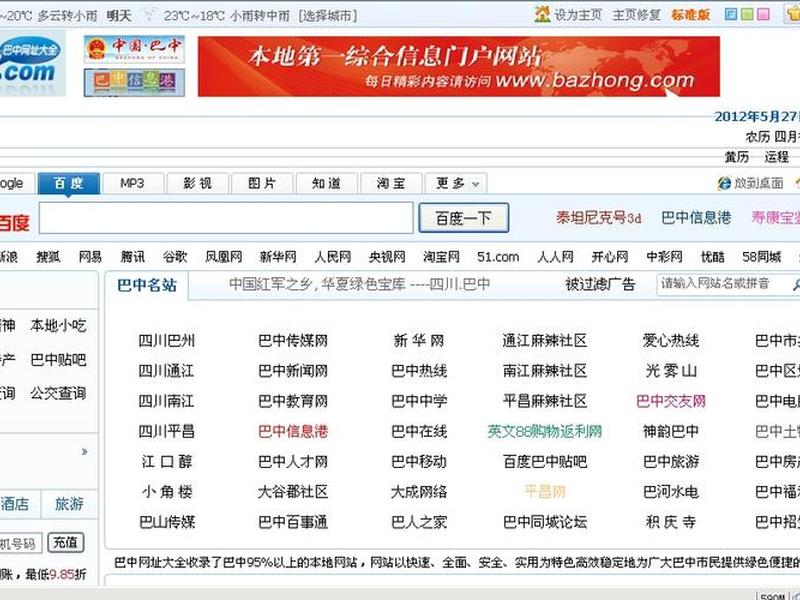Open the 四川巴州 site link
800x600 pixels.
click(166, 340)
